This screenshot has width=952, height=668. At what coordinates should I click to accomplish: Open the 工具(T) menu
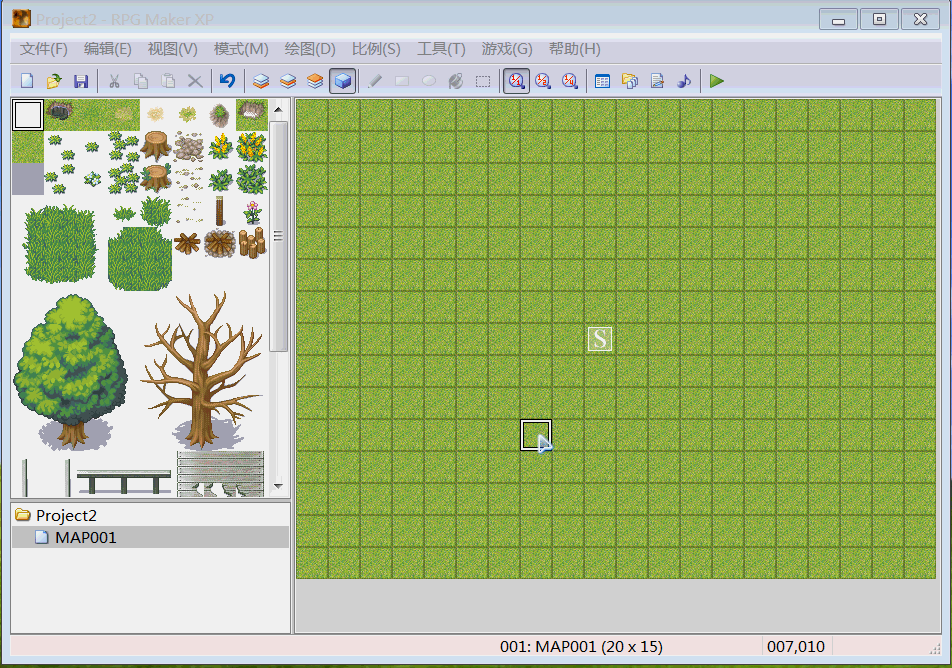coord(441,49)
